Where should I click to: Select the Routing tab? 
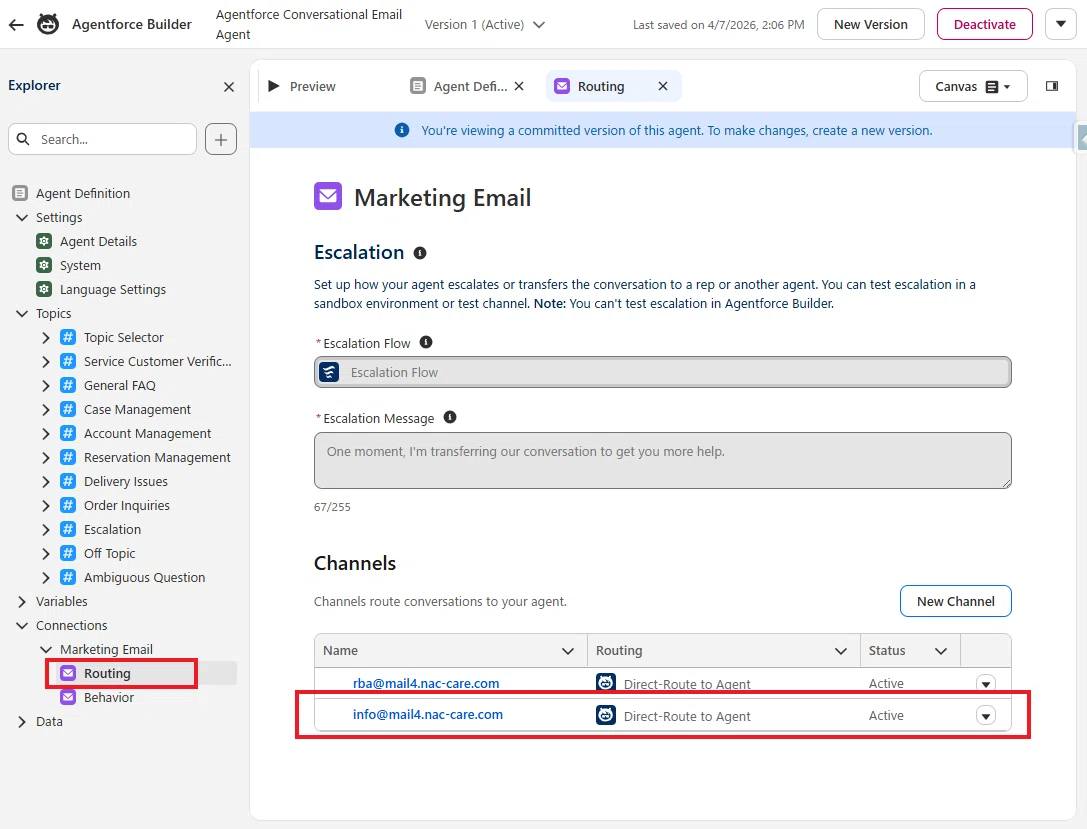coord(600,86)
